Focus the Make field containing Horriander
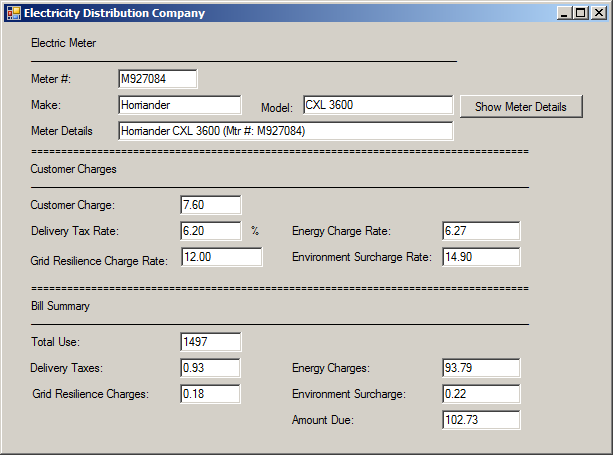The width and height of the screenshot is (613, 455). click(180, 105)
